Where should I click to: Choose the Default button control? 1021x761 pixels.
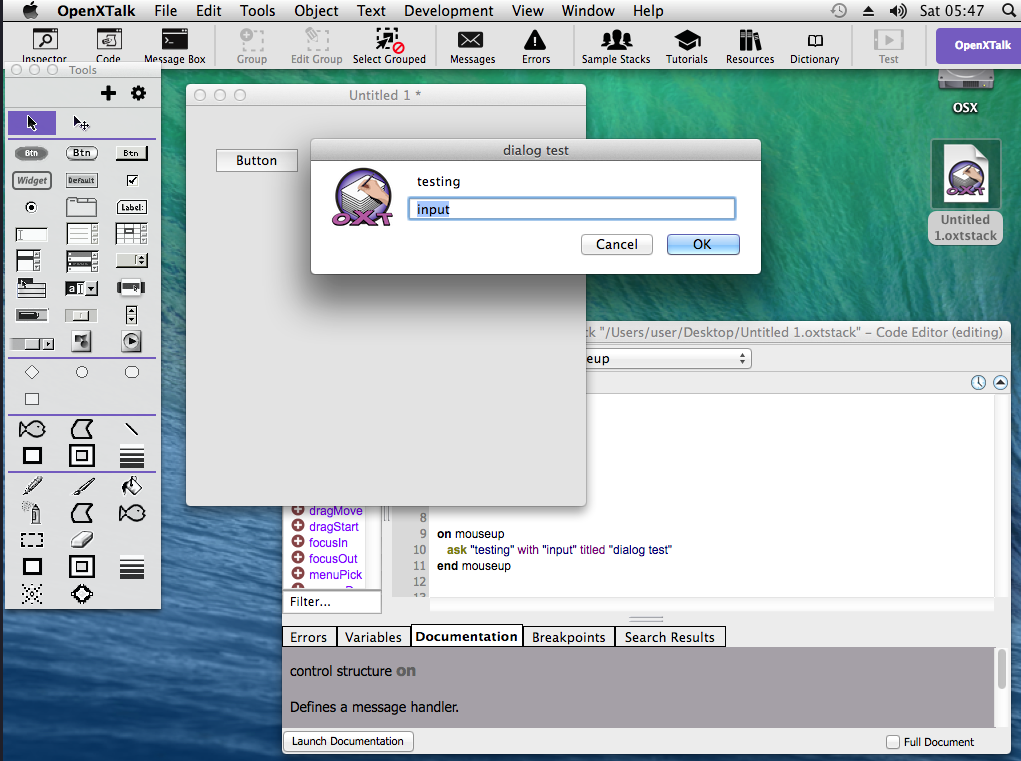(x=81, y=180)
